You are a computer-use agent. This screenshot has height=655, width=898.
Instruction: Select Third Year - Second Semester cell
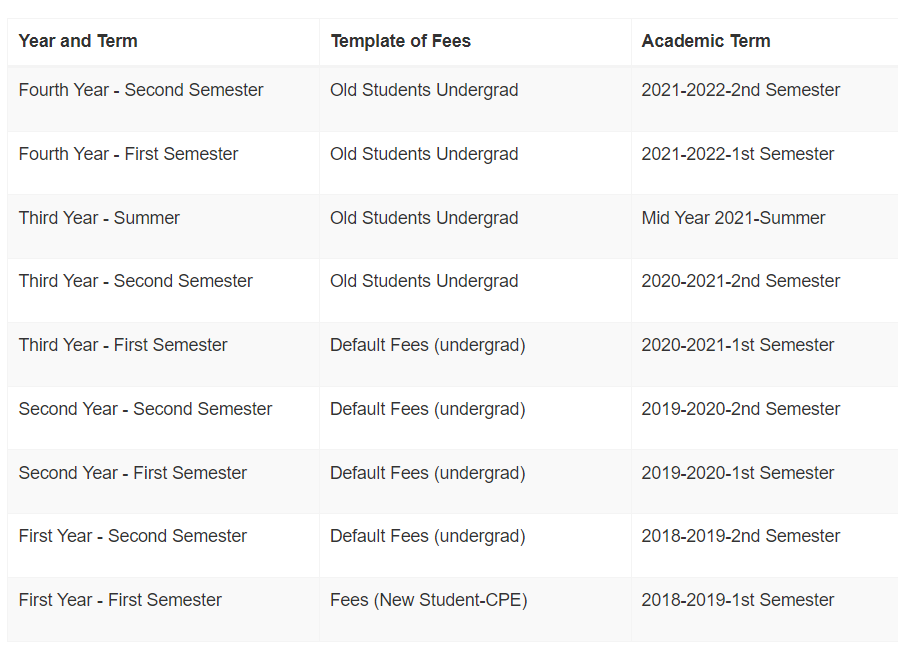(x=136, y=281)
